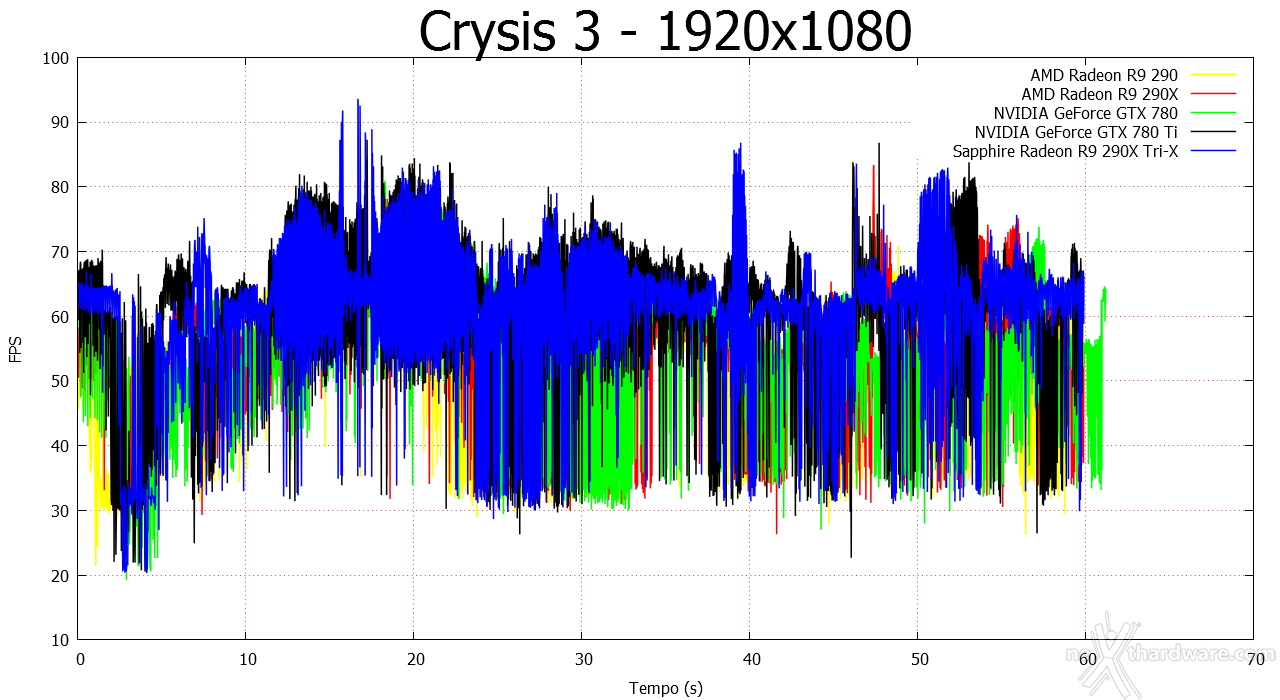
Task: Click the black legend line sample
Action: coord(1212,132)
